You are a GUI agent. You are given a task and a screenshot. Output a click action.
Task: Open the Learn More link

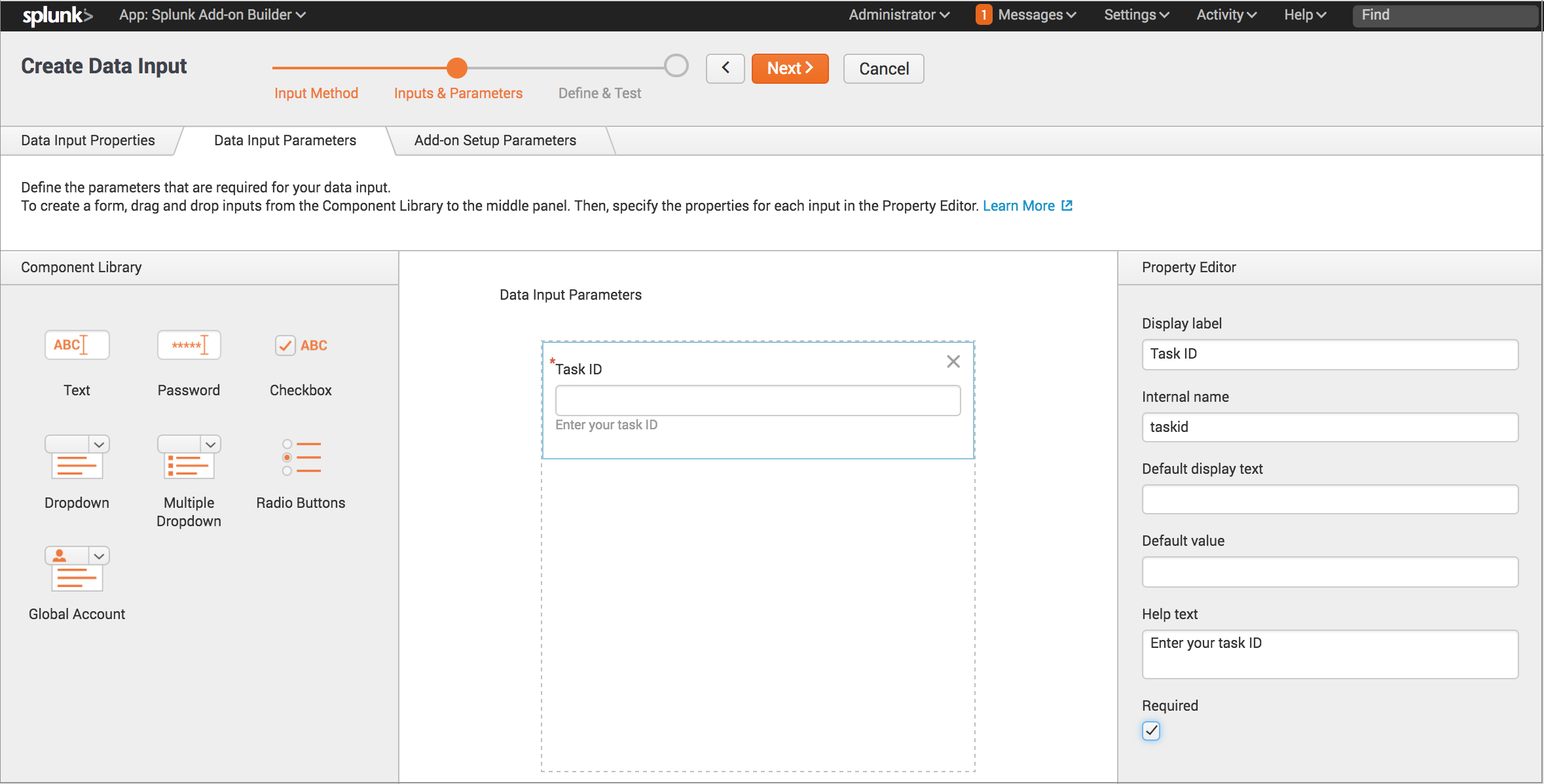click(x=1018, y=205)
